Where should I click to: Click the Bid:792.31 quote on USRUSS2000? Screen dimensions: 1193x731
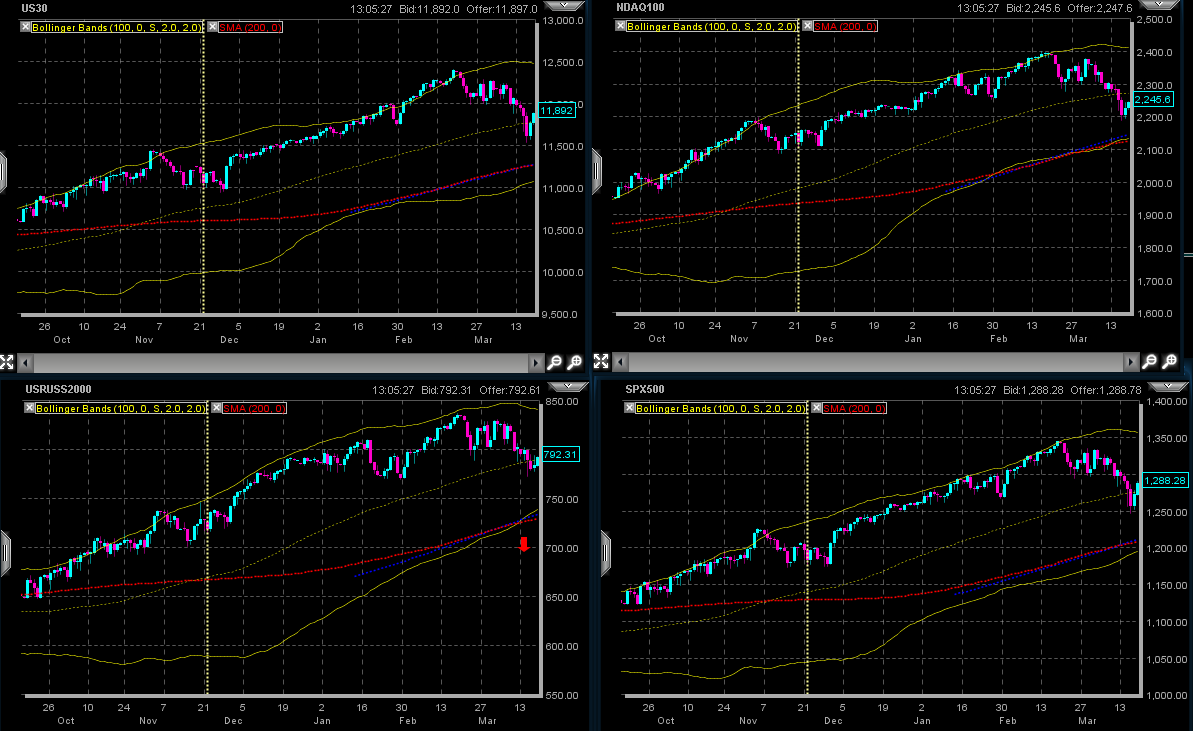(447, 390)
